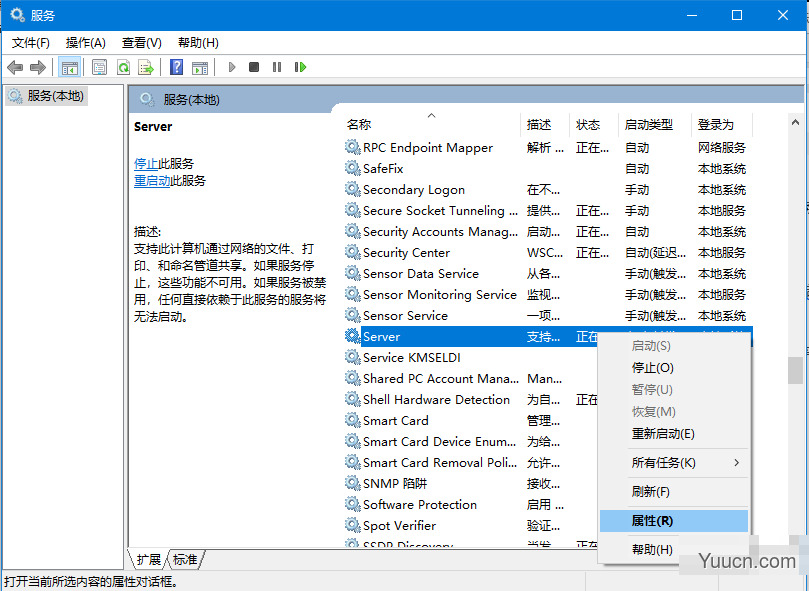Choose 停止(O) in the context menu

coord(674,368)
